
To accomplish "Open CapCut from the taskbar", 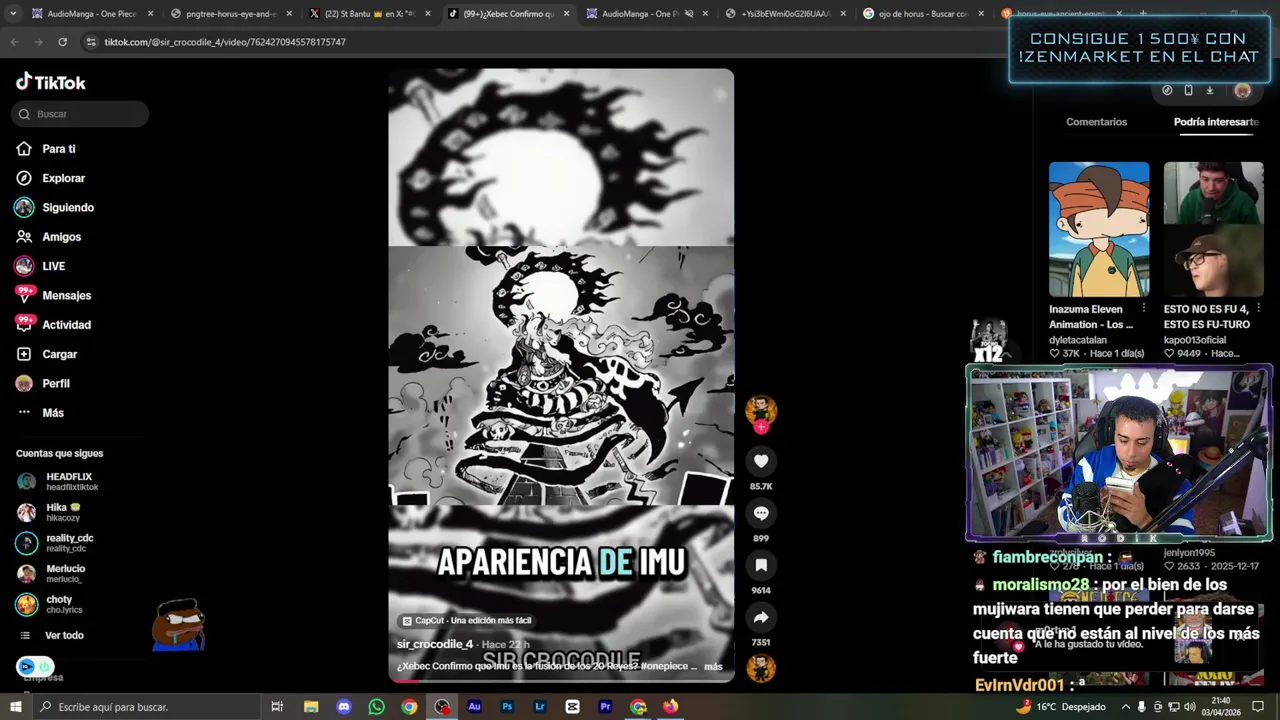I will 572,706.
